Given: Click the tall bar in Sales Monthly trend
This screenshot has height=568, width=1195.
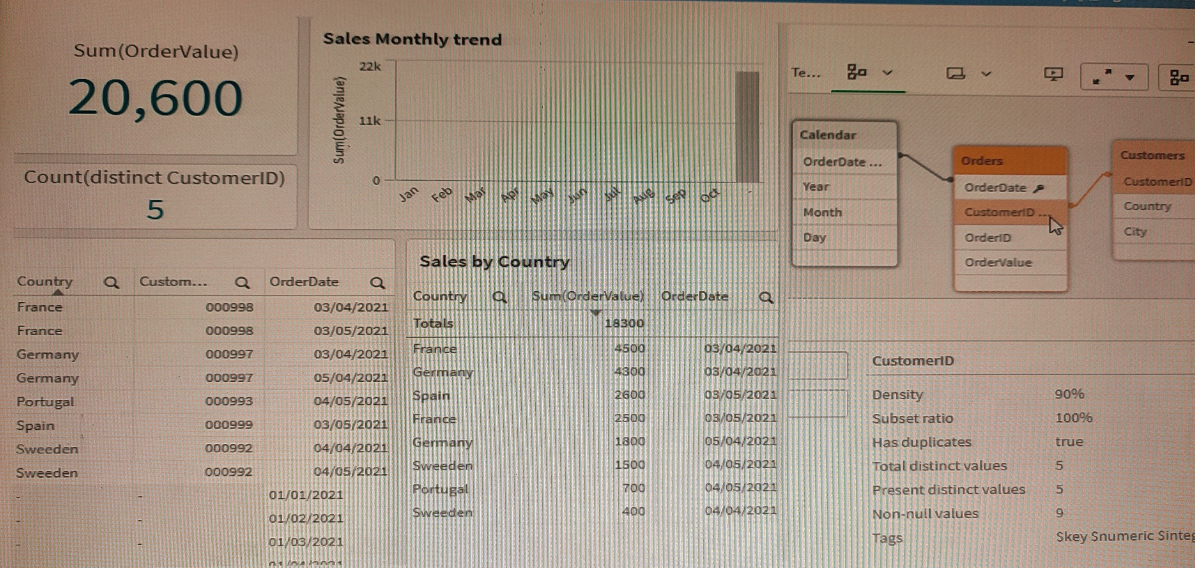Looking at the screenshot, I should tap(747, 125).
